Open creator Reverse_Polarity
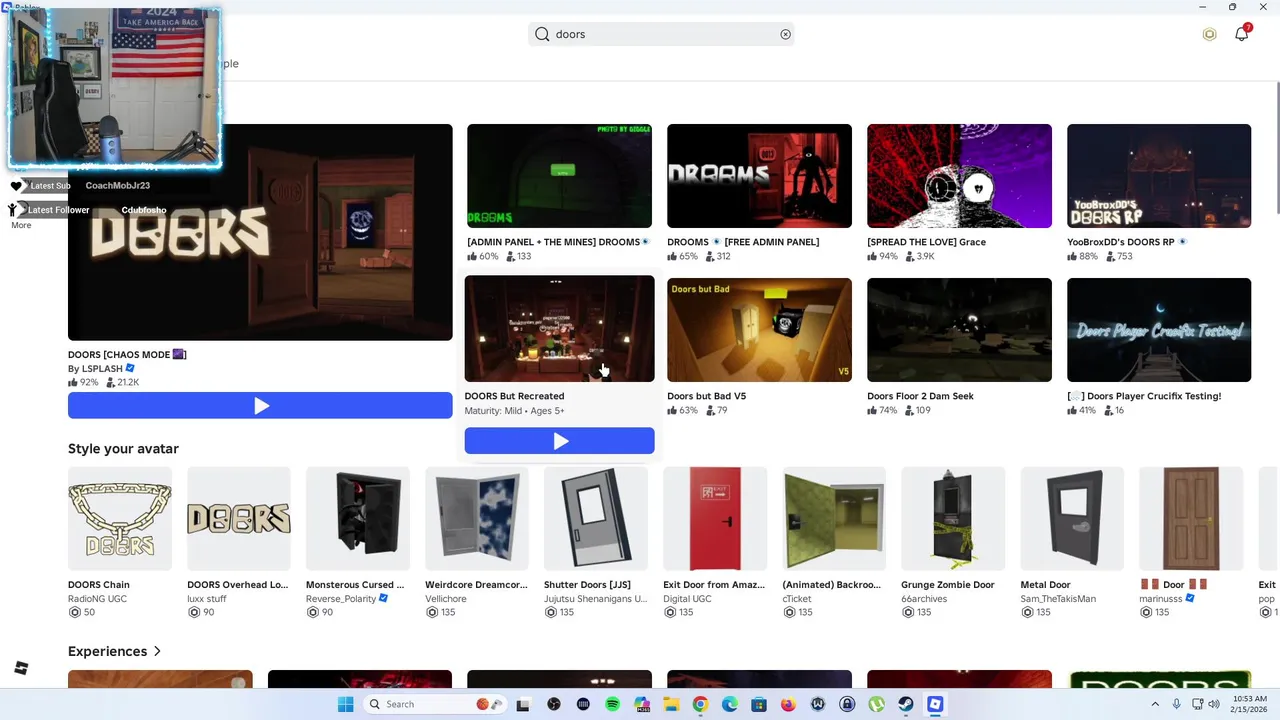Image resolution: width=1280 pixels, height=720 pixels. (x=341, y=599)
